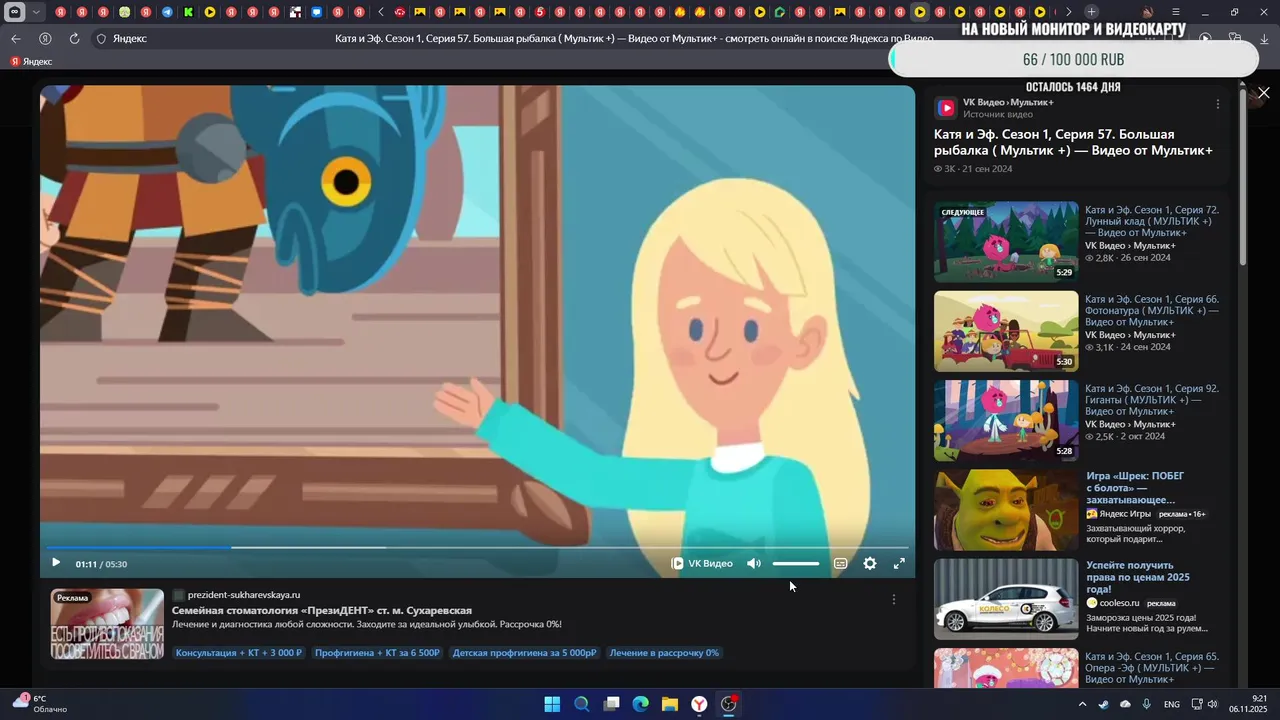The height and width of the screenshot is (720, 1280).
Task: Open the ad link Игра «Шрек: ПОБЕГ с болота»
Action: click(1136, 488)
